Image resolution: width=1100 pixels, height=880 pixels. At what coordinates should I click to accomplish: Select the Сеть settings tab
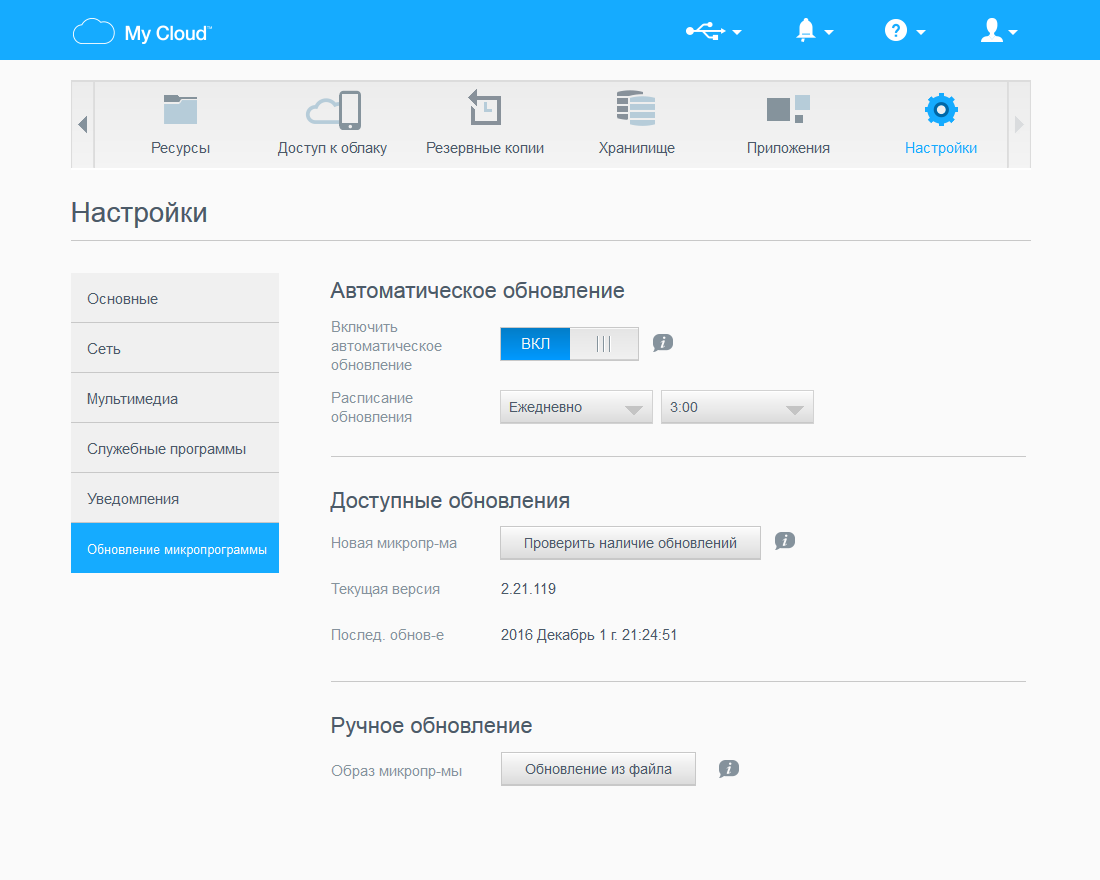tap(175, 348)
